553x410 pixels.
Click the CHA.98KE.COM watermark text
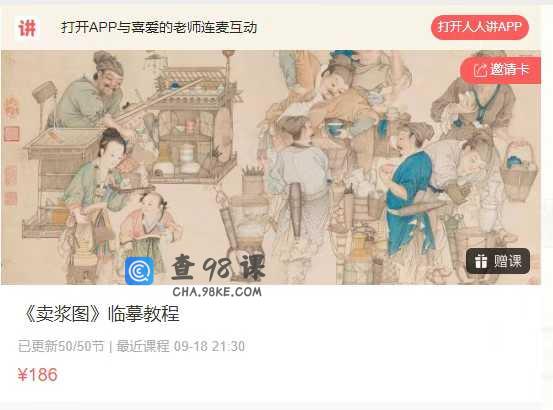pos(217,292)
